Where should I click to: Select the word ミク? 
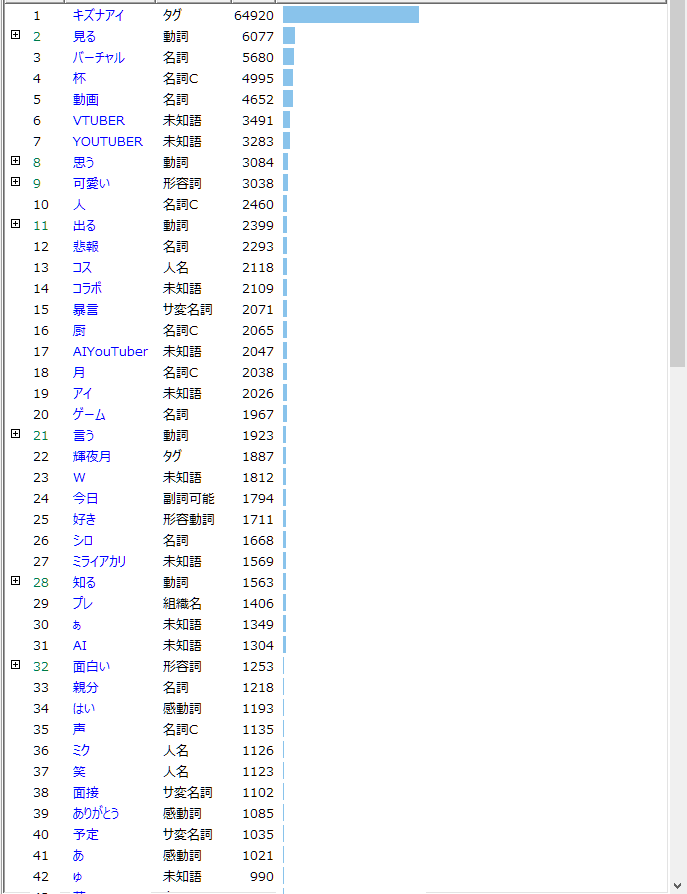pos(81,750)
